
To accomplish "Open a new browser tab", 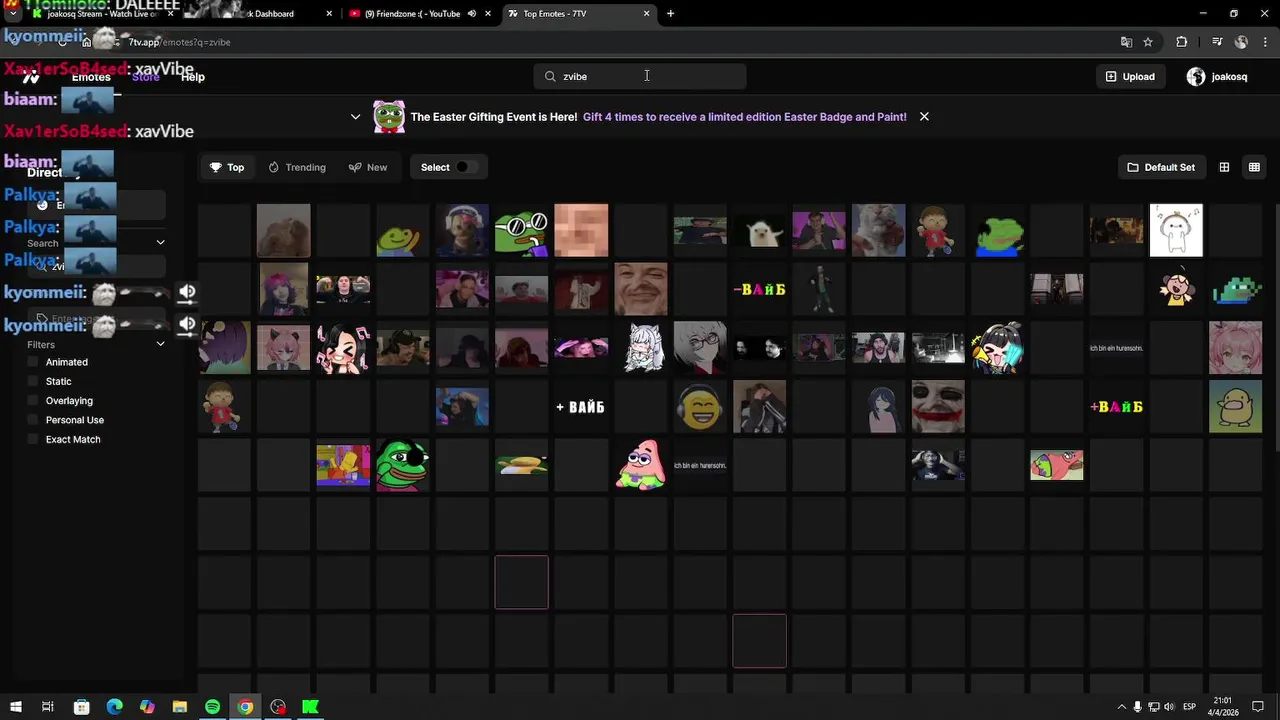I will pos(670,14).
